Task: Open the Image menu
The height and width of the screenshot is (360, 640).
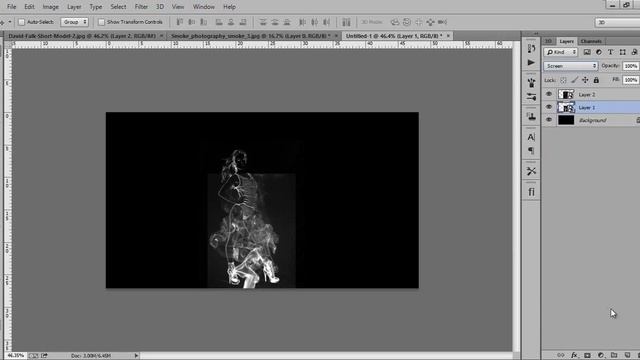Action: 51,7
